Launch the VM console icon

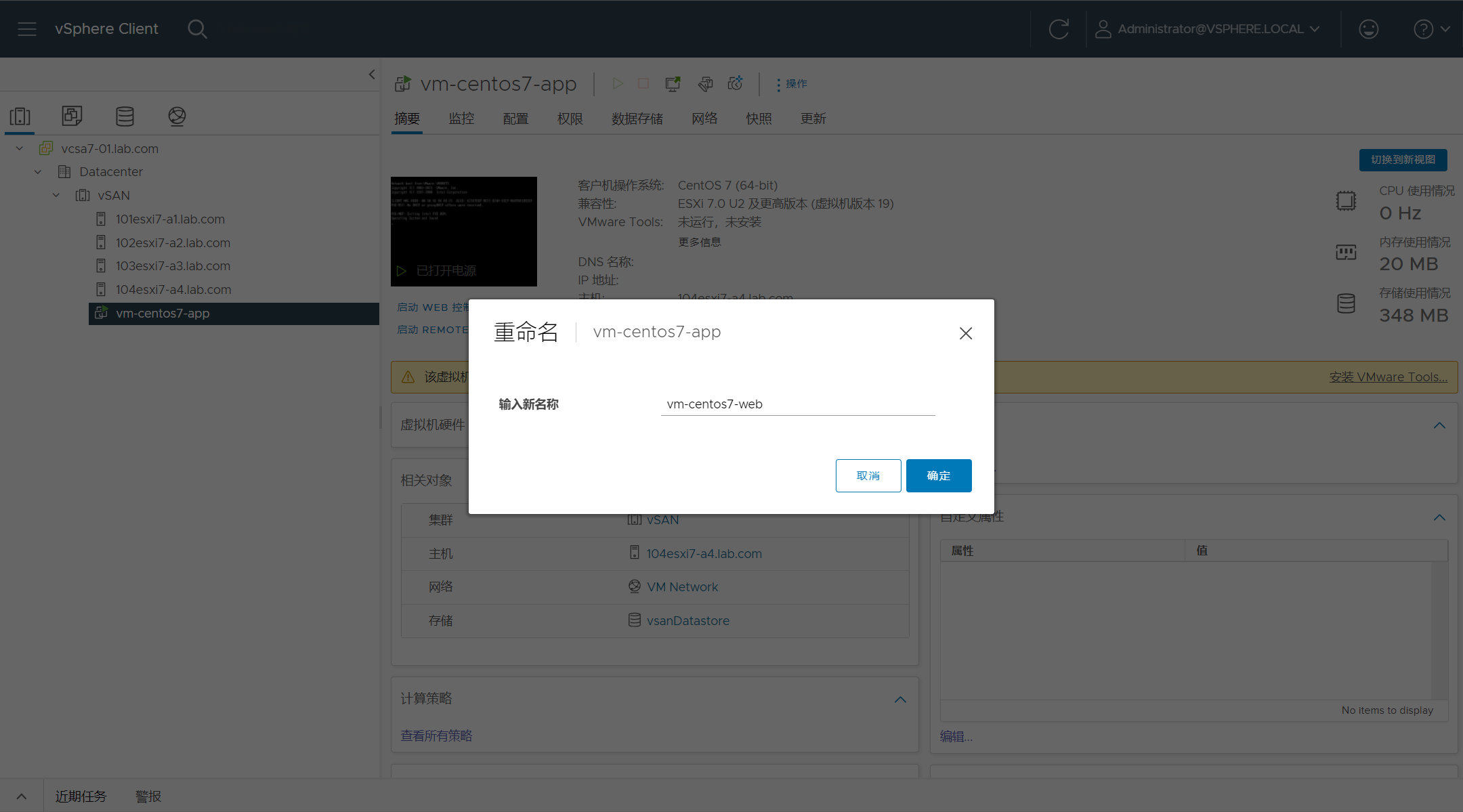click(673, 83)
